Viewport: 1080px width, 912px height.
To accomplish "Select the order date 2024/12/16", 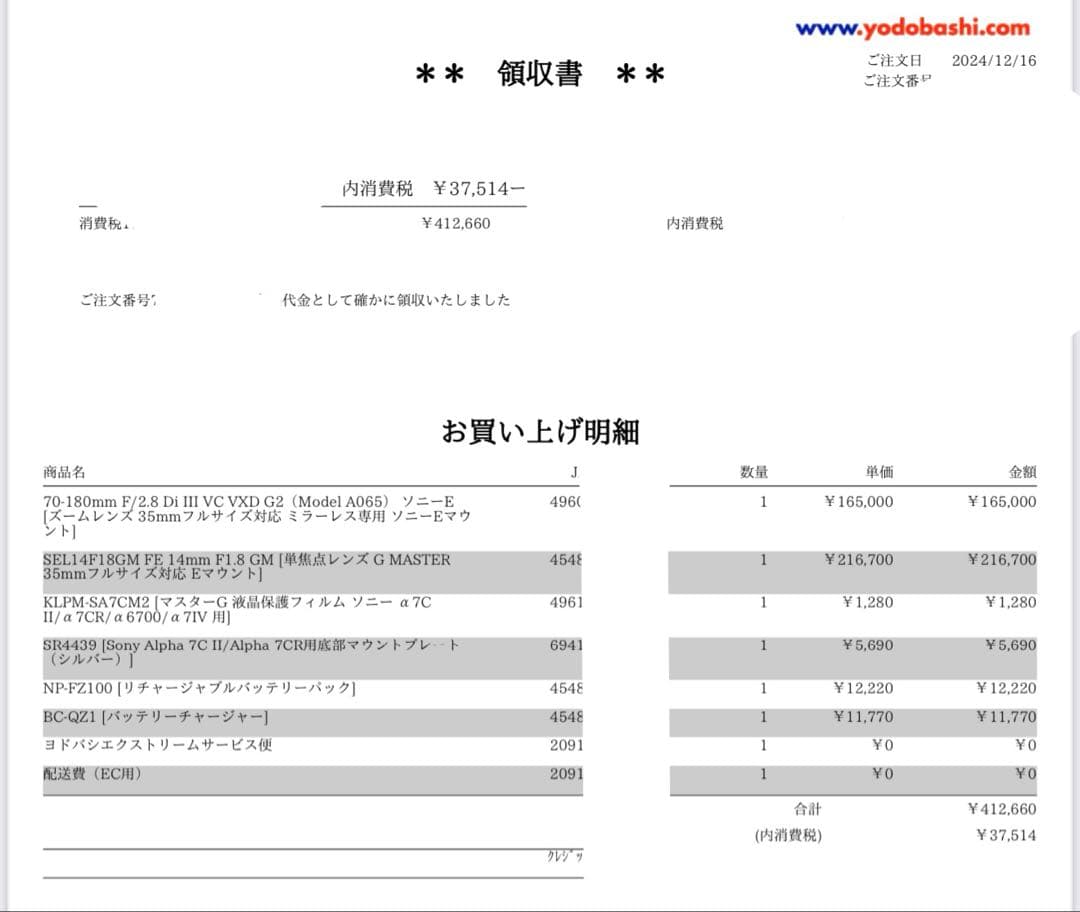I will [x=993, y=60].
